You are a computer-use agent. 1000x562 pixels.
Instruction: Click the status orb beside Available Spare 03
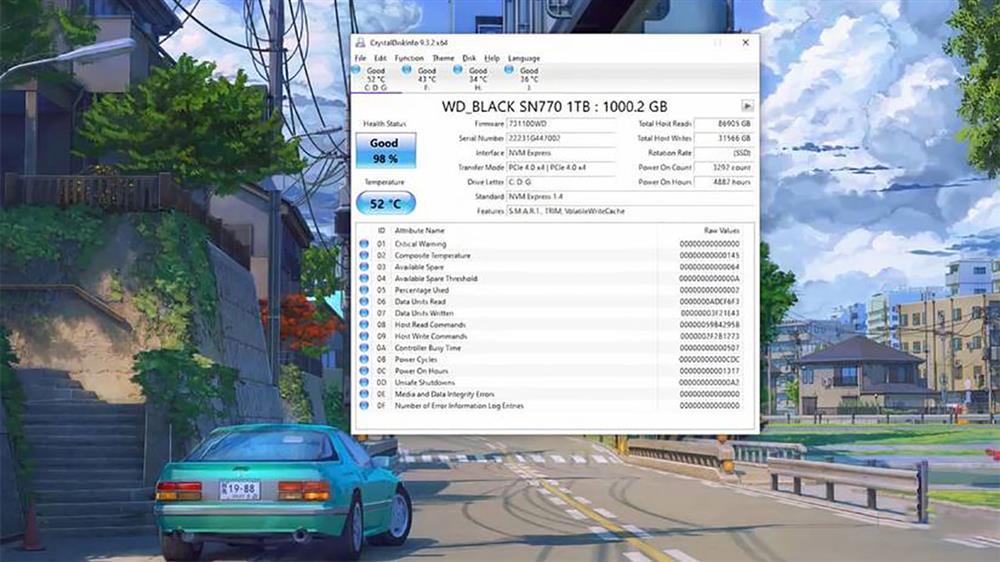click(364, 267)
